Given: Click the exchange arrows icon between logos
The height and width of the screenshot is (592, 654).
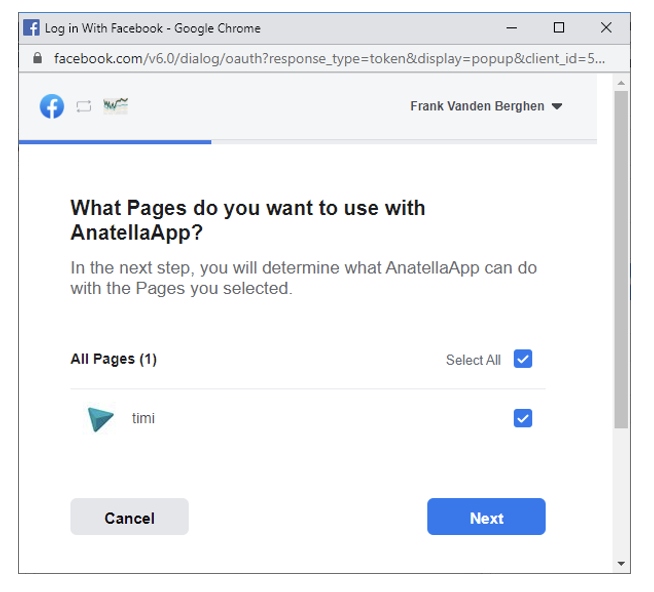Looking at the screenshot, I should pos(84,106).
